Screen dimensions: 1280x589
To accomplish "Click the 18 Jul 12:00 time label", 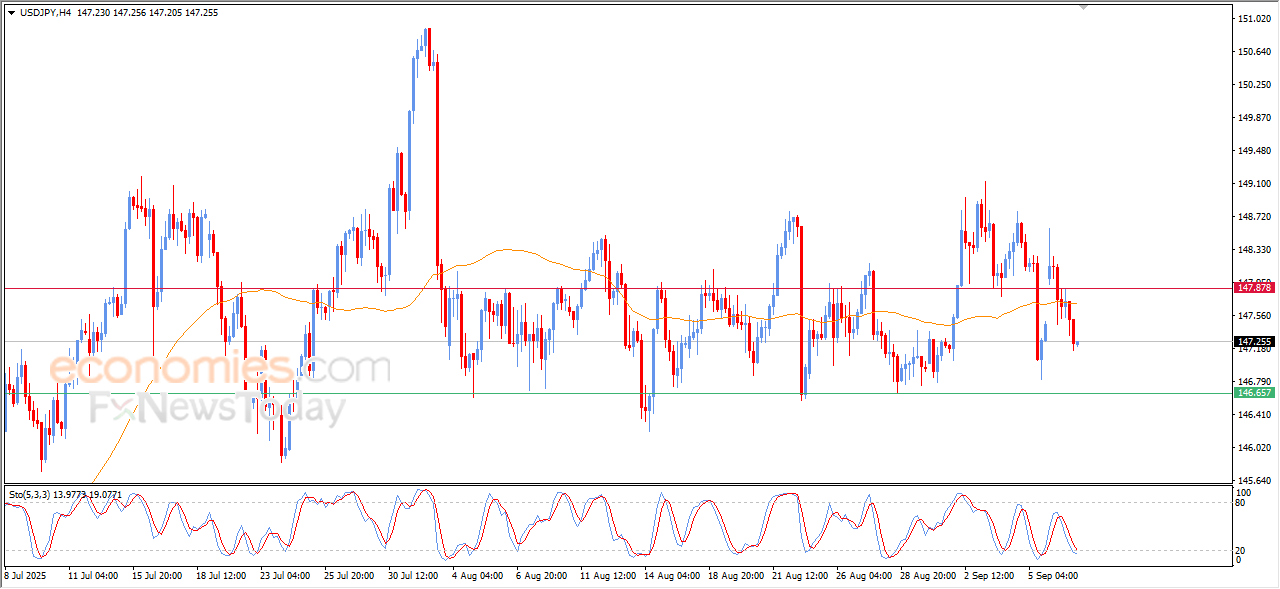I will click(x=221, y=576).
